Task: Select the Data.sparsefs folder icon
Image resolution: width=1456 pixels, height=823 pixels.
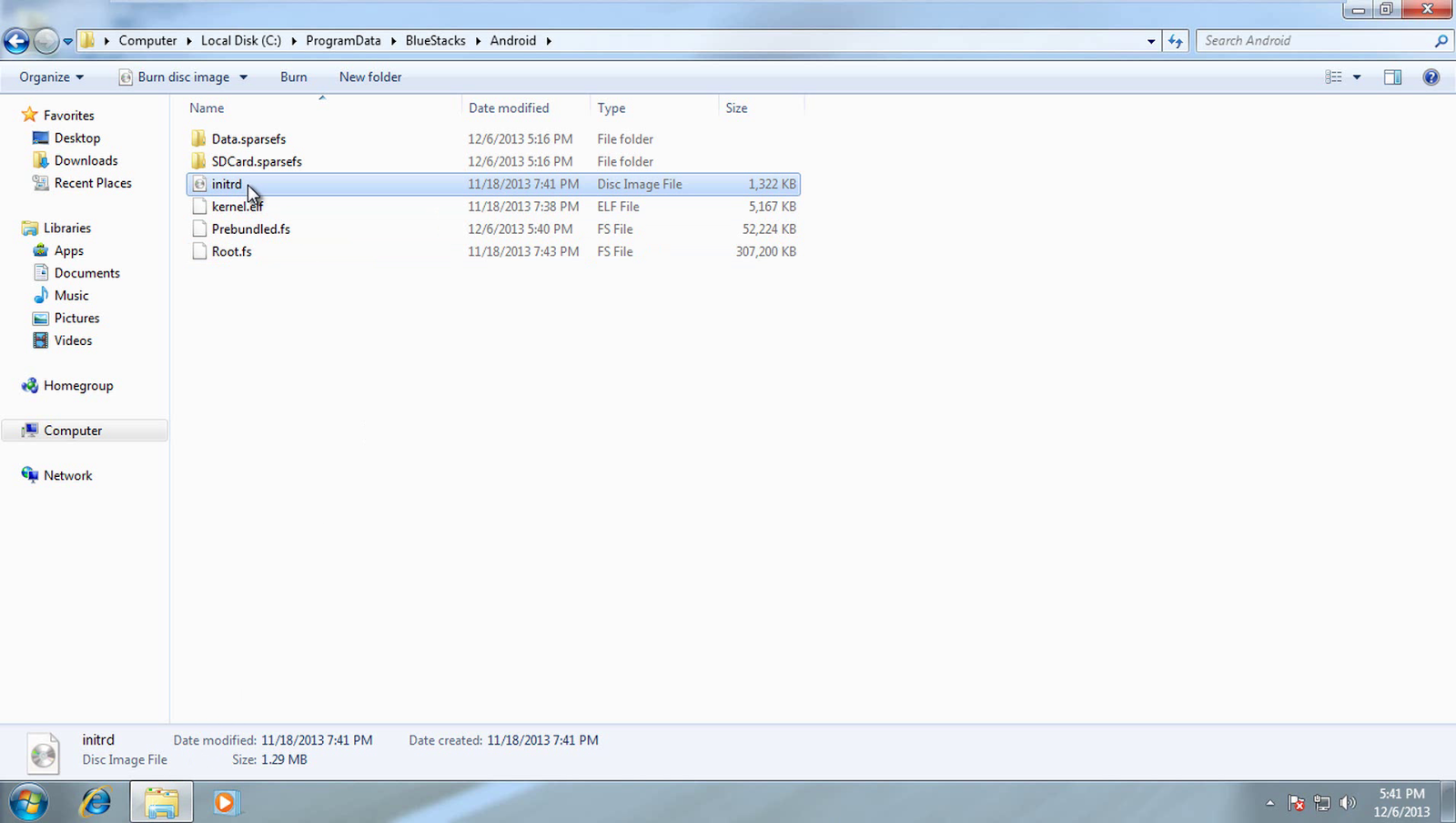Action: pos(199,139)
